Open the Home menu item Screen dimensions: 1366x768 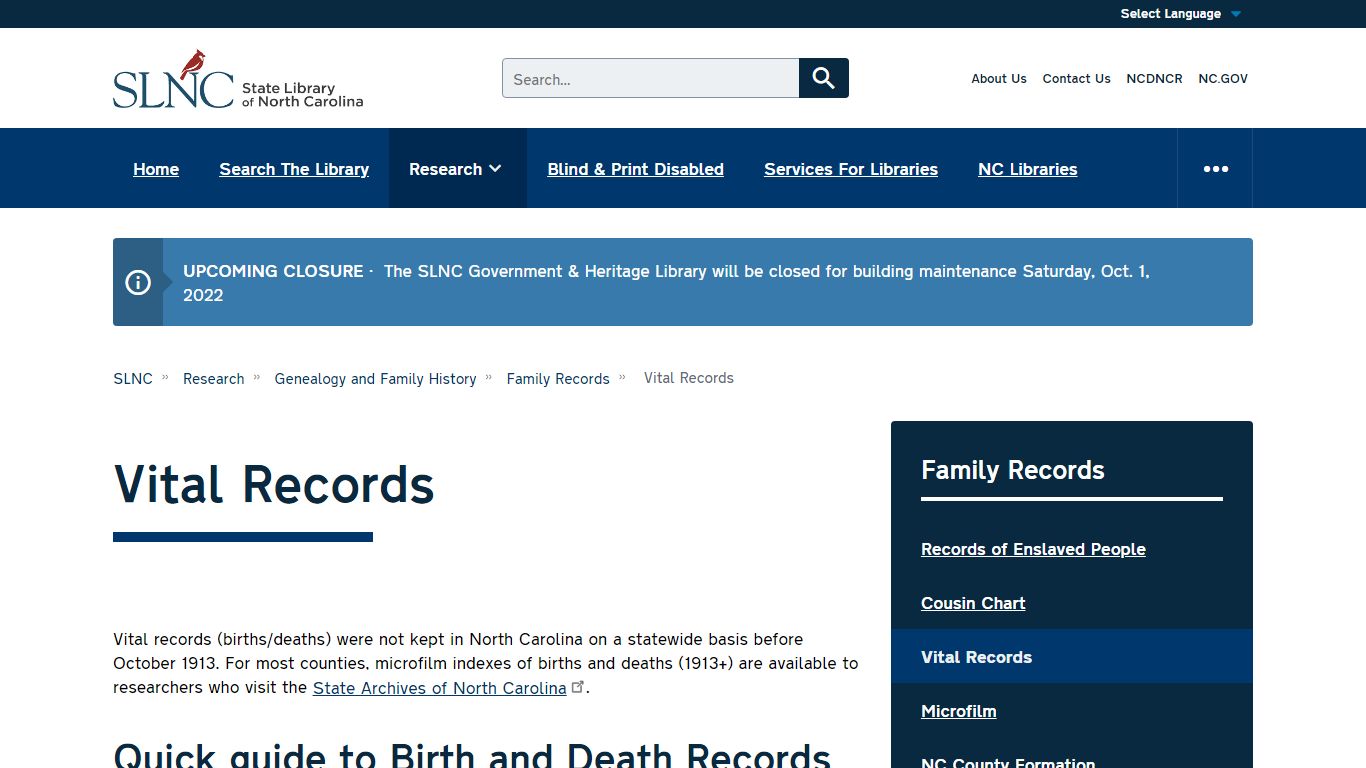coord(156,169)
